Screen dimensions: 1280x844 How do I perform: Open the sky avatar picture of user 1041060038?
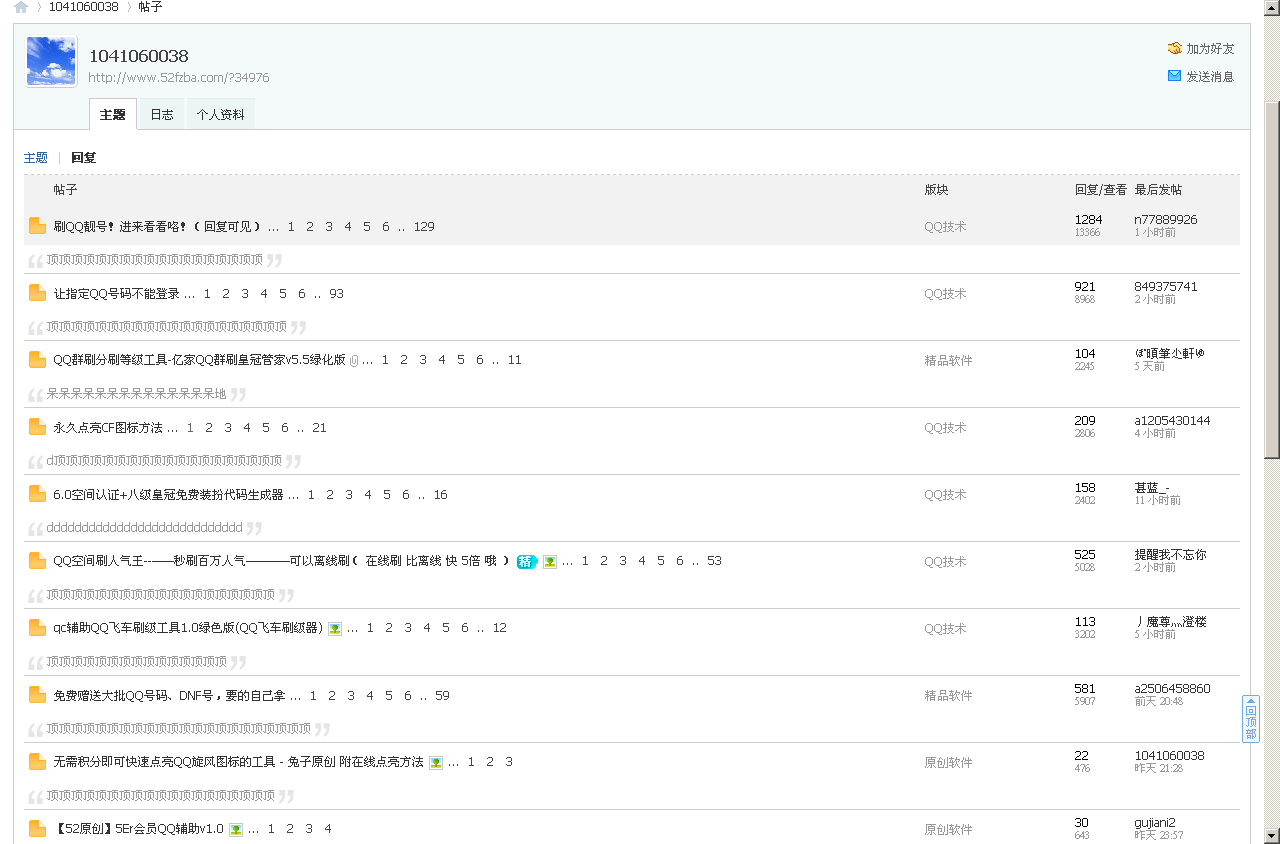tap(51, 61)
